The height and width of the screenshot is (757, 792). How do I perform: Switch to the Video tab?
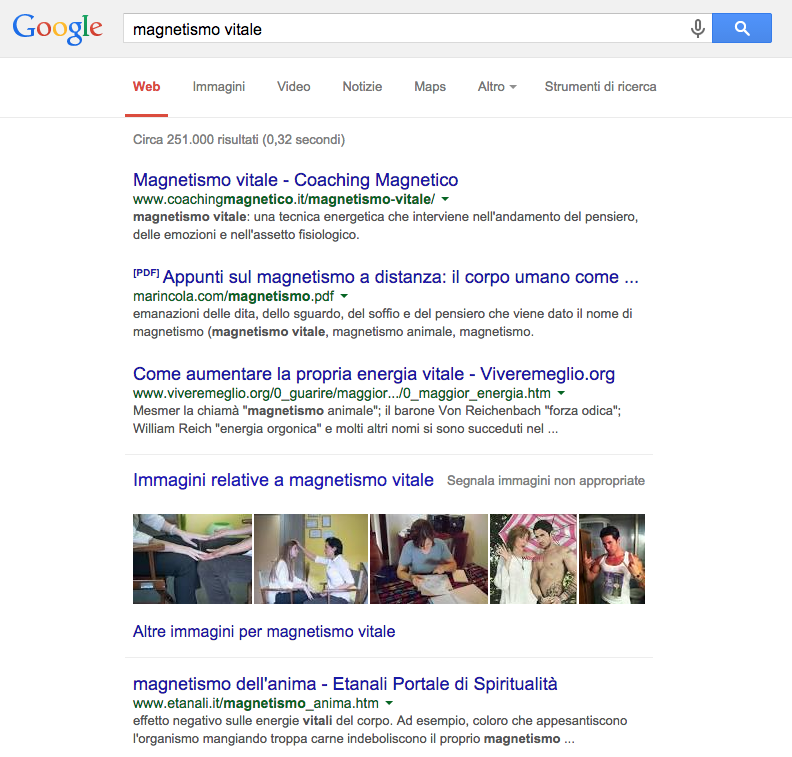[x=293, y=87]
